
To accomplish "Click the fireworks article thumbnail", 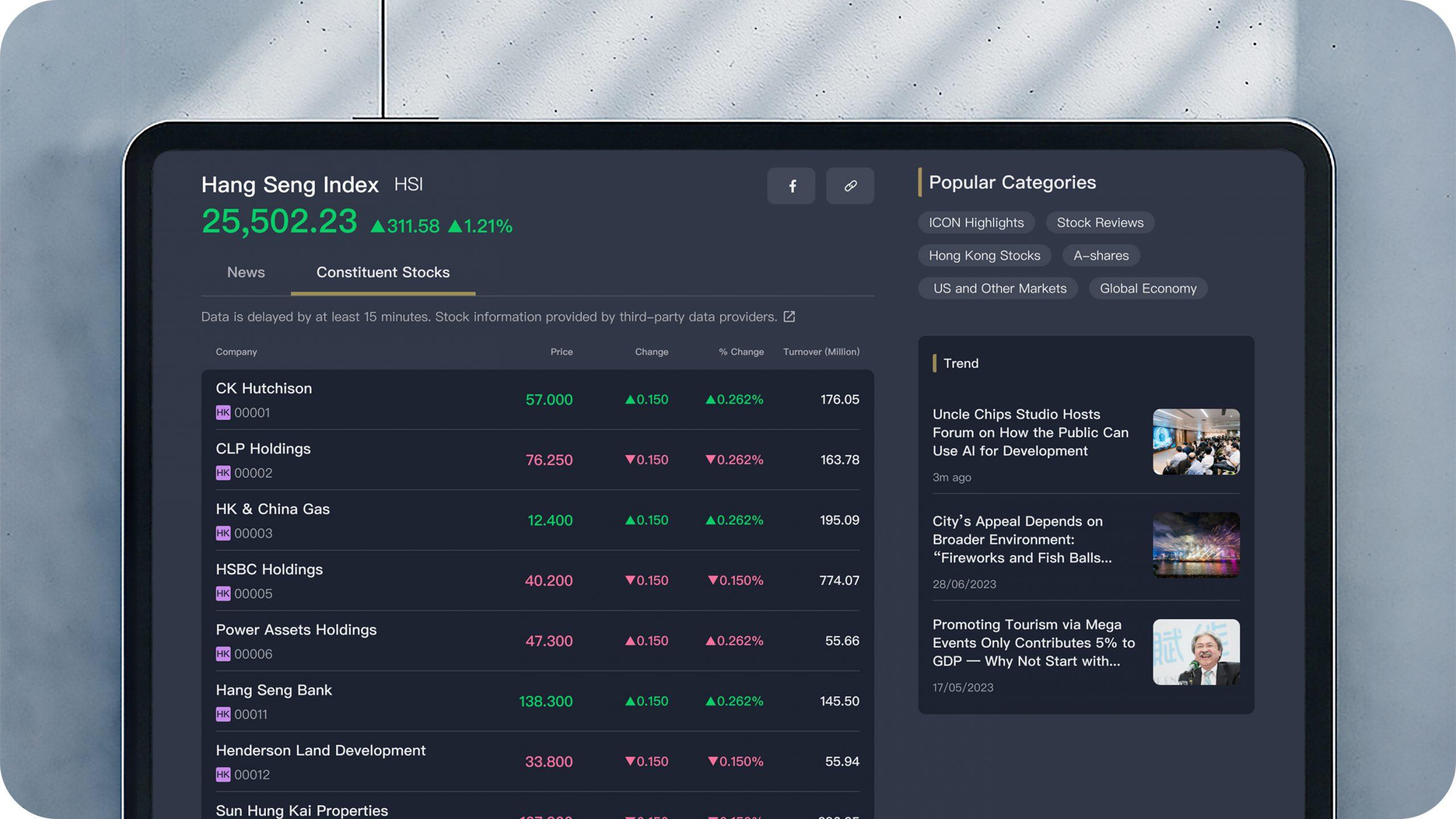I will (x=1196, y=545).
